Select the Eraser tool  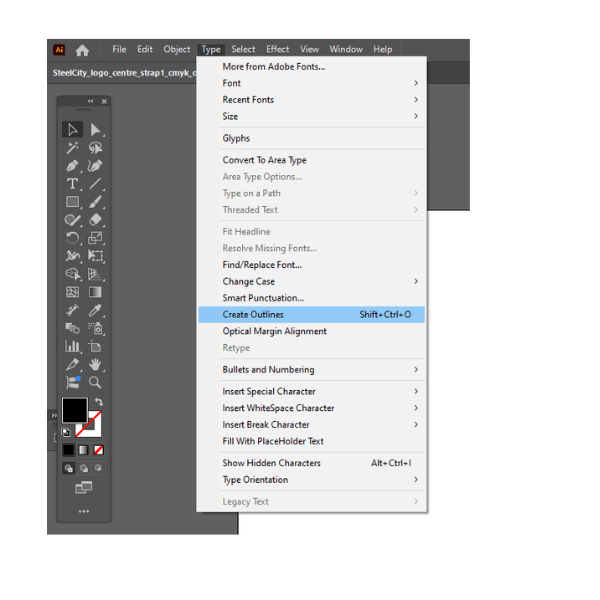pos(95,220)
